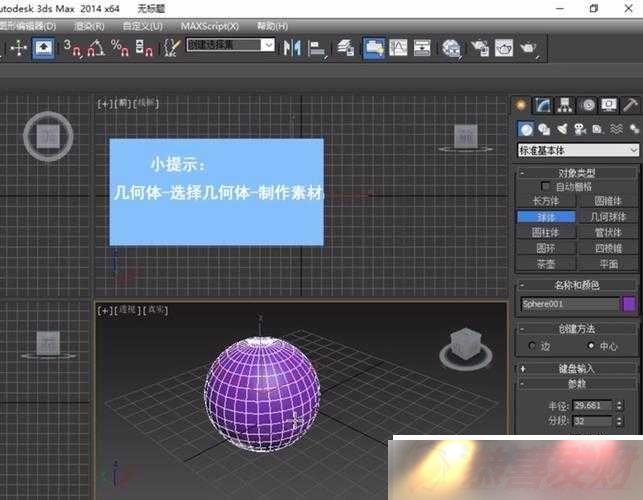The height and width of the screenshot is (500, 643).
Task: Select the 边 radio button
Action: pos(532,346)
